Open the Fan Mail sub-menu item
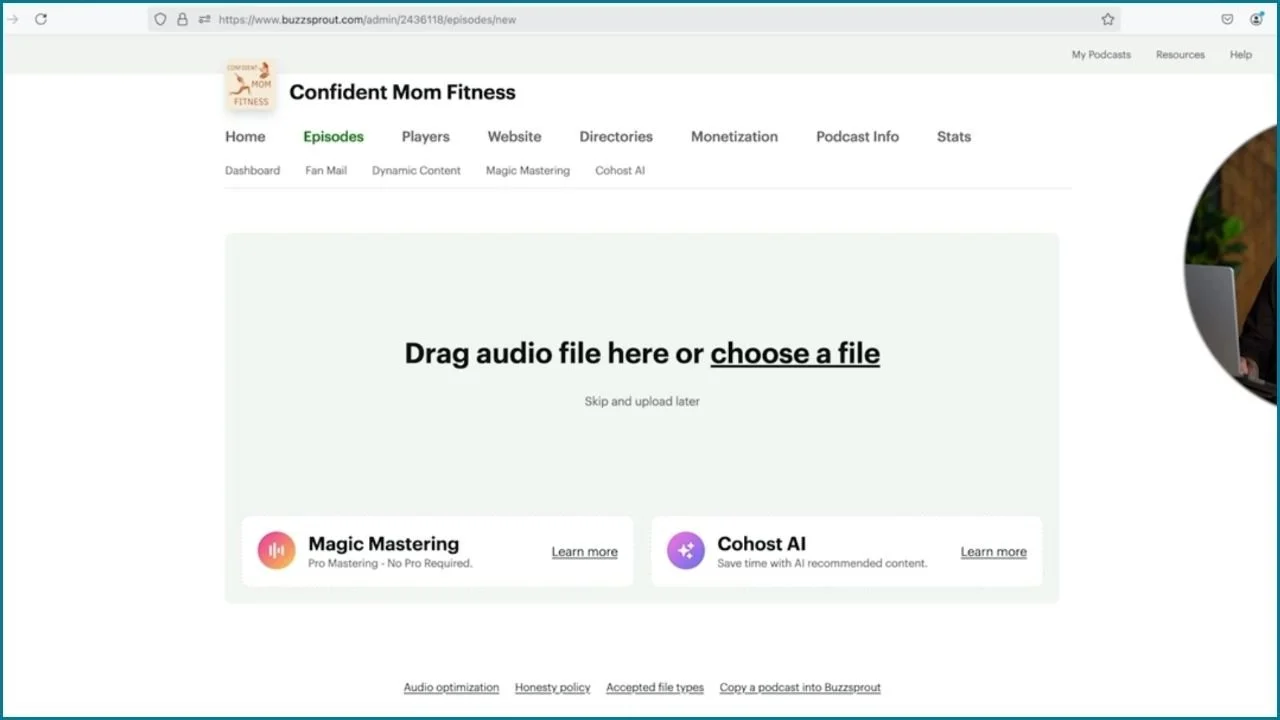Image resolution: width=1280 pixels, height=720 pixels. 326,171
